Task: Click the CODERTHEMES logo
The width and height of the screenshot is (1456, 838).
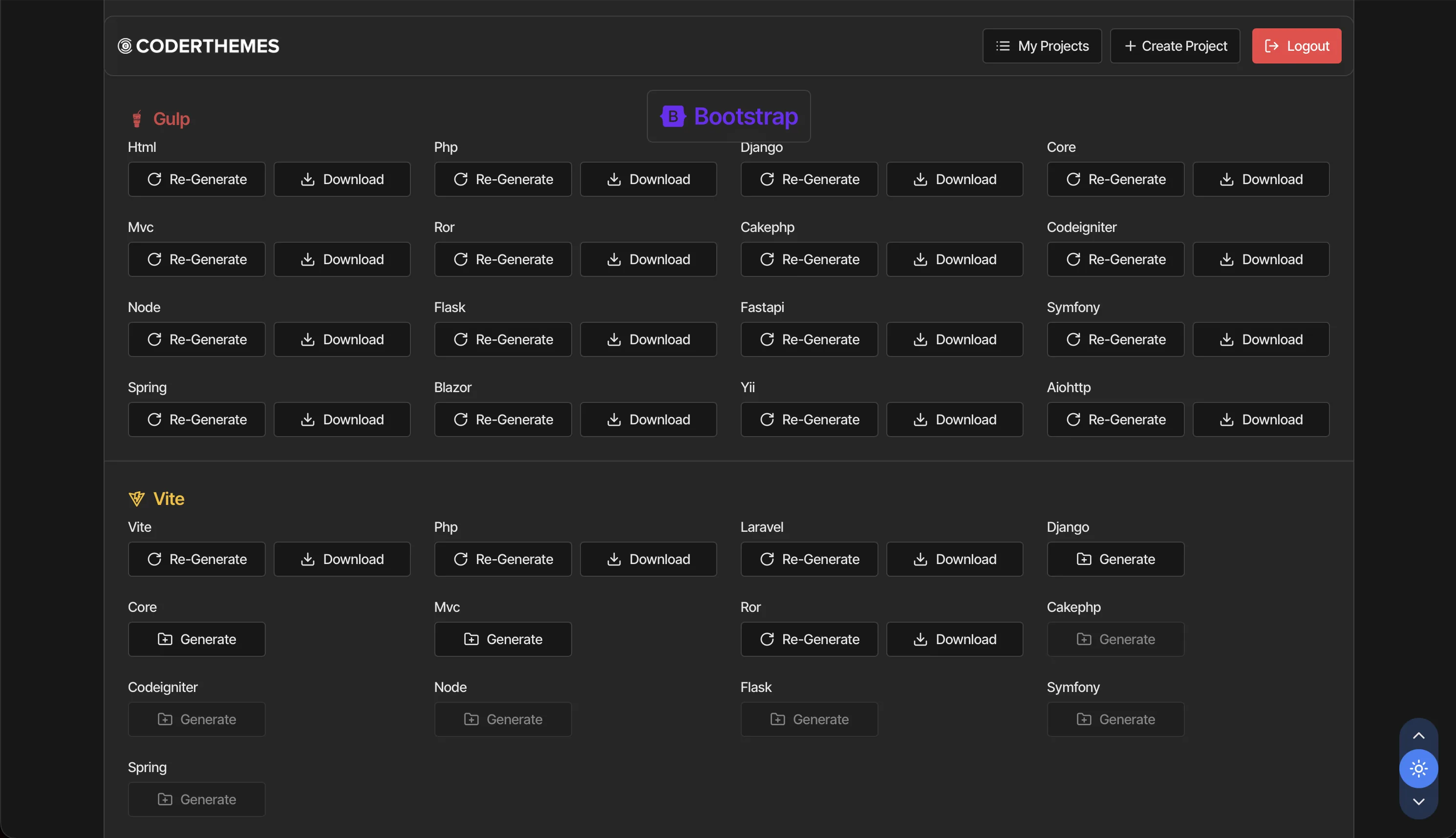Action: pyautogui.click(x=198, y=46)
